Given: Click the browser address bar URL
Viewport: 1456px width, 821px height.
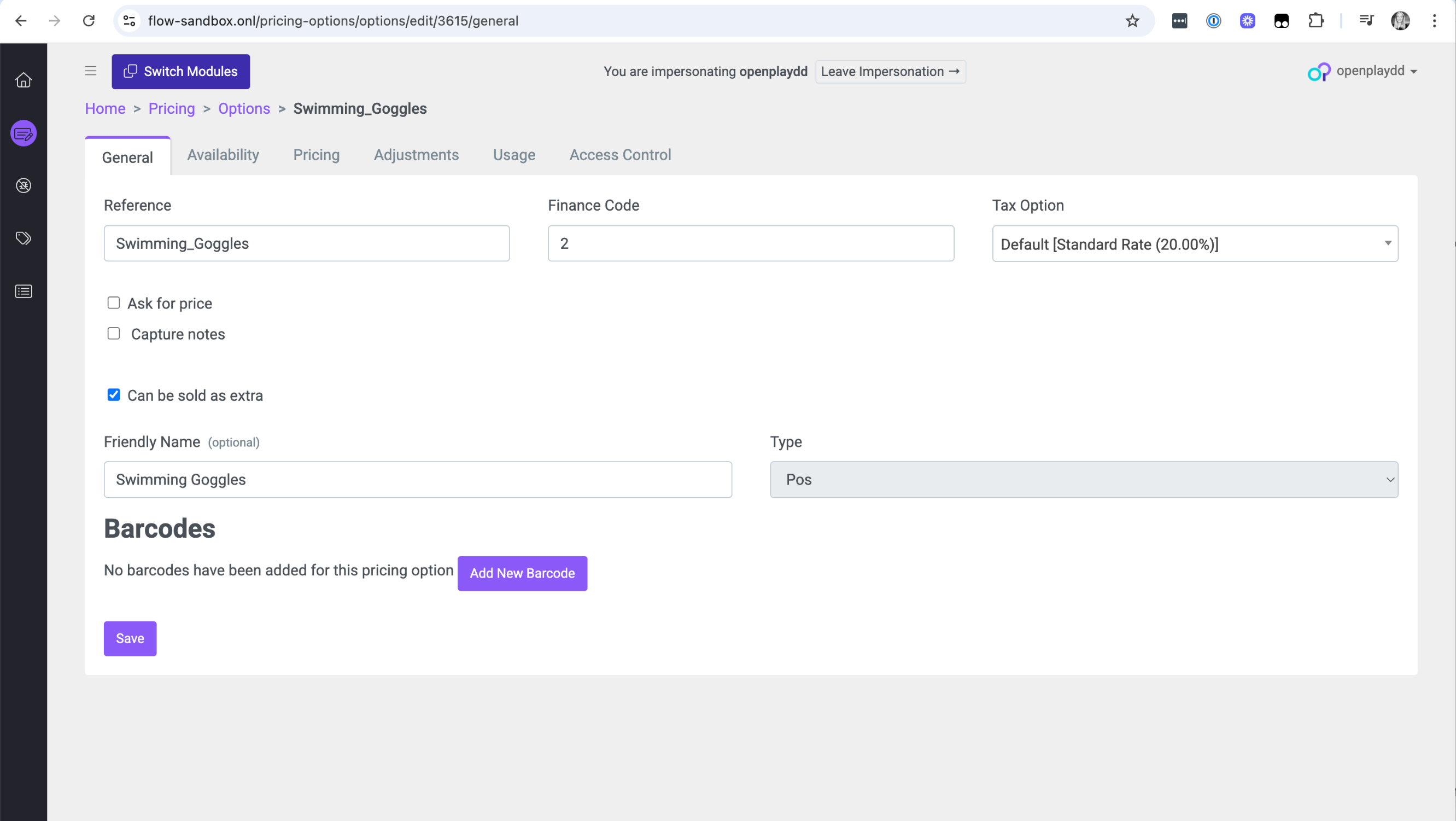Looking at the screenshot, I should coord(333,21).
